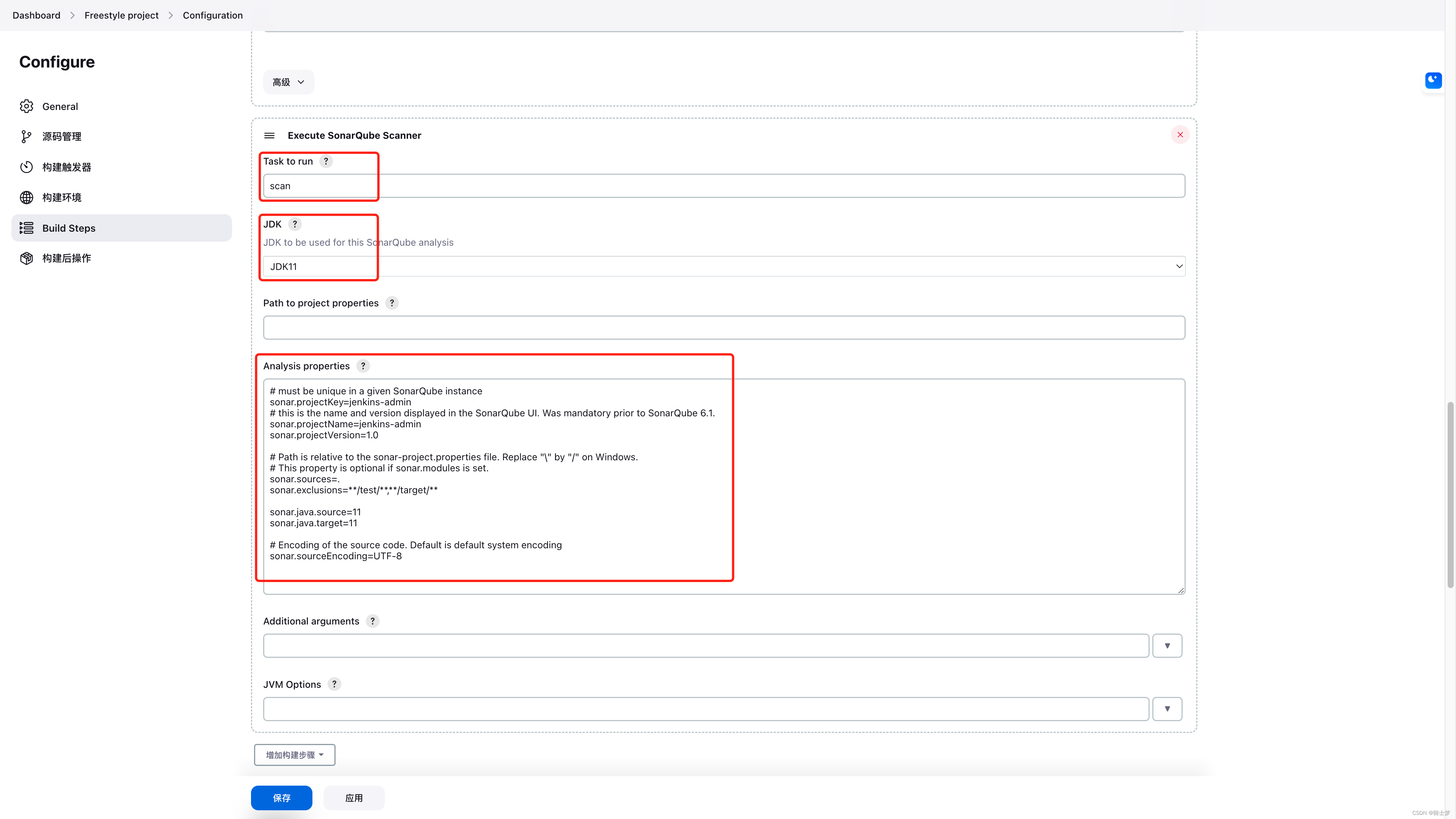1456x819 pixels.
Task: Expand the Additional arguments field arrow
Action: tap(1167, 645)
